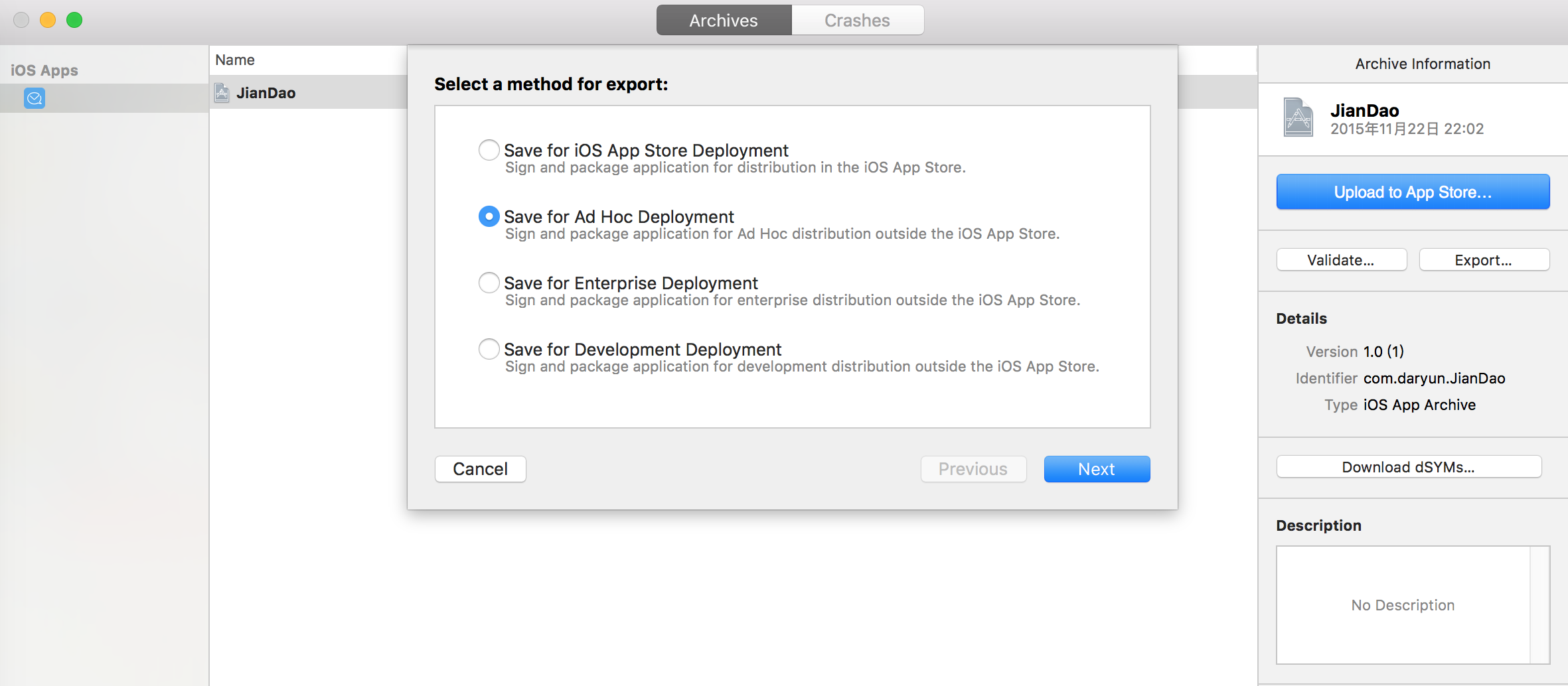This screenshot has width=1568, height=686.
Task: Select Save for Ad Hoc Deployment option
Action: [x=489, y=216]
